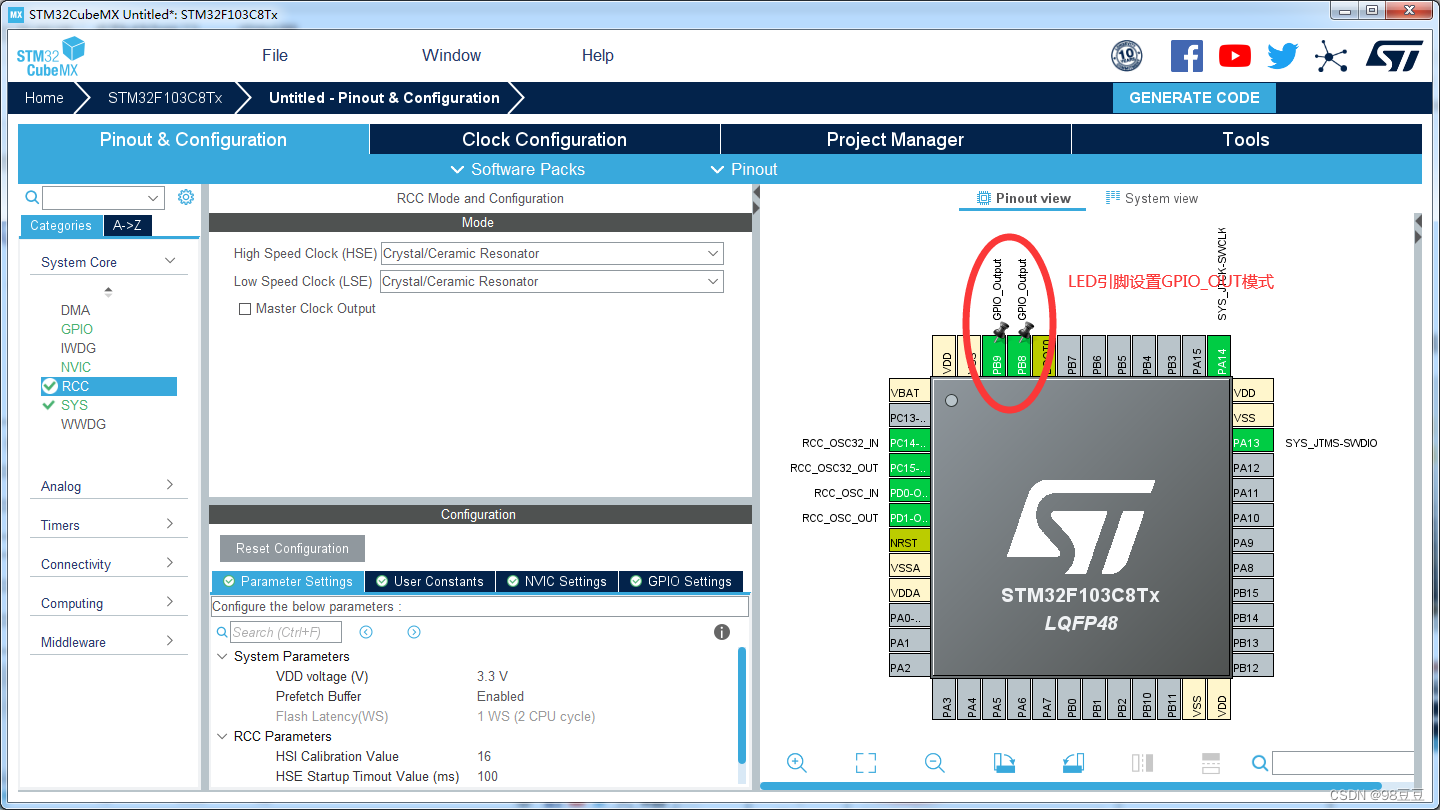Click the horizontal layout icon in pinout toolbar
This screenshot has width=1440, height=810.
[x=1211, y=763]
